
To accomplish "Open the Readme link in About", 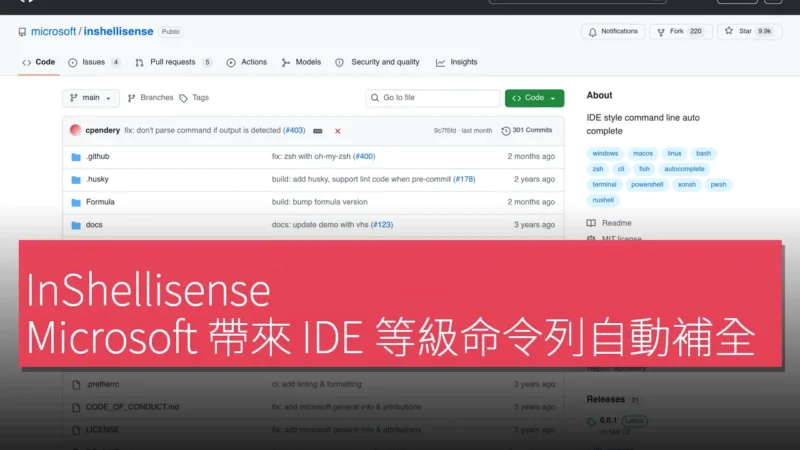I will click(609, 223).
